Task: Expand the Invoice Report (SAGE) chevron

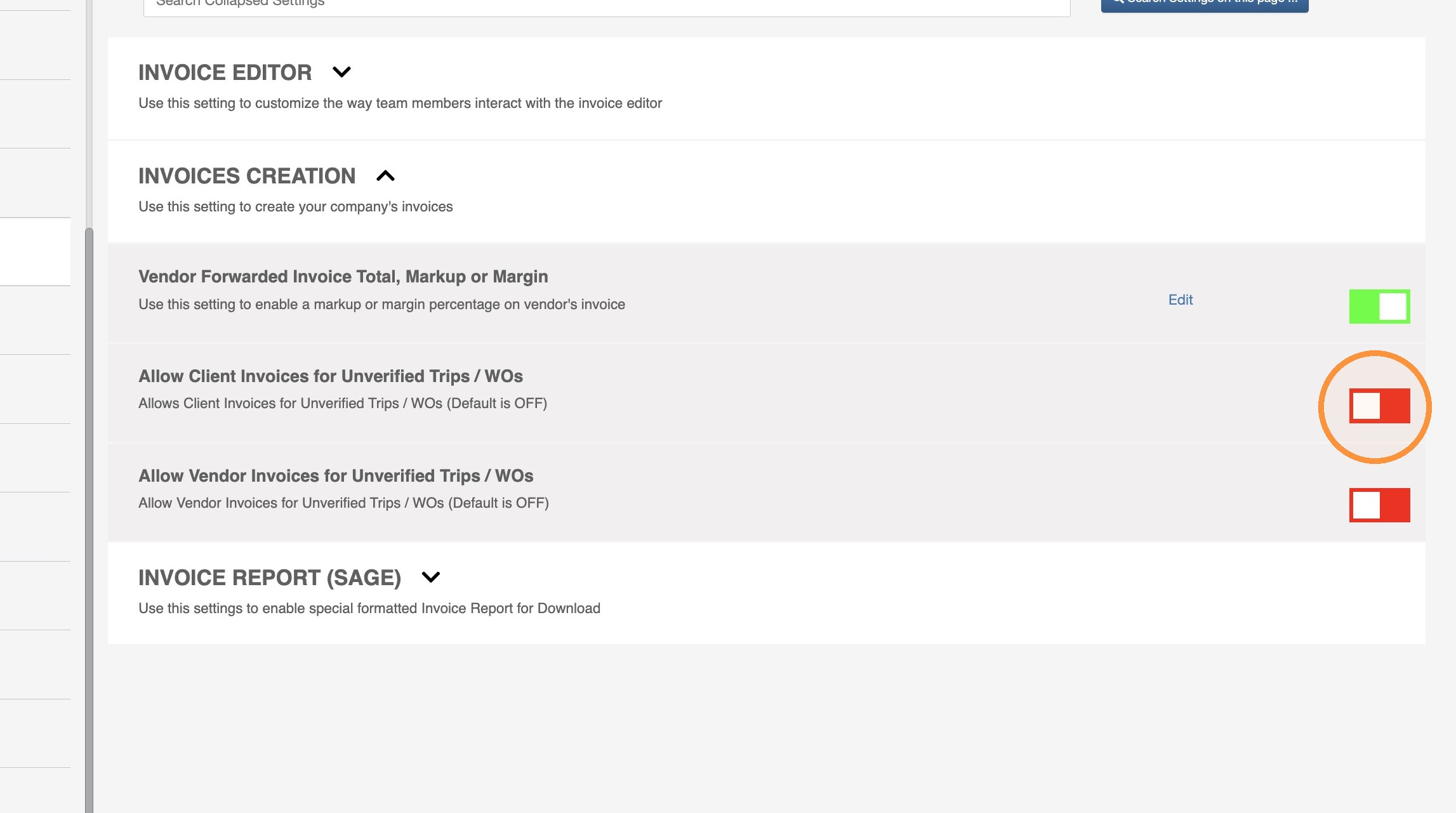Action: pos(430,577)
